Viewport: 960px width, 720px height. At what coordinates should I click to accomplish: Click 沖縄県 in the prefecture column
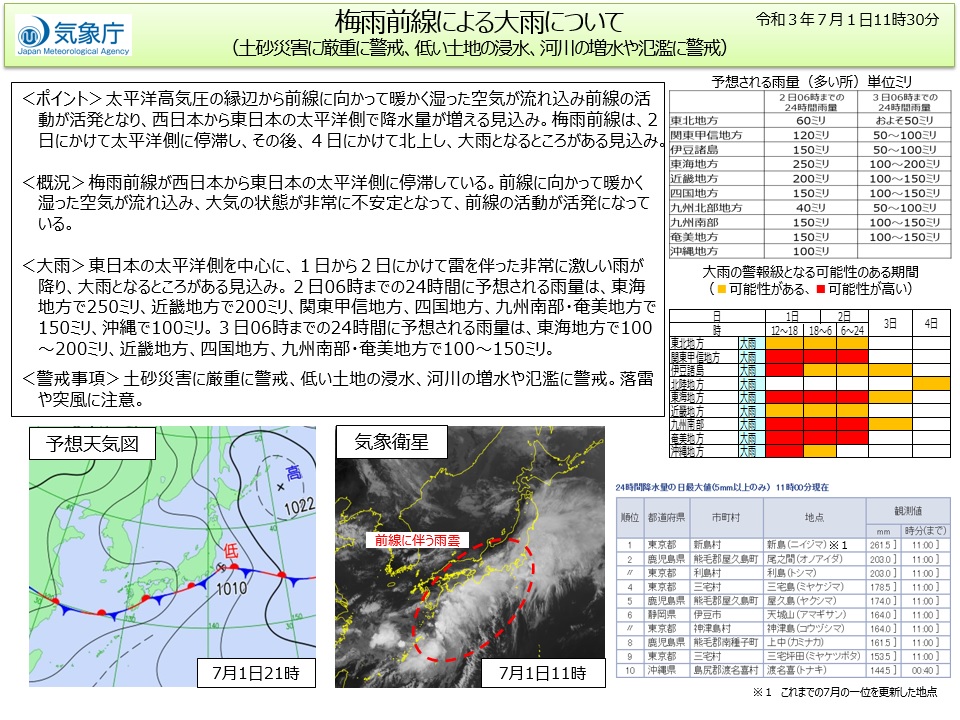click(x=662, y=670)
